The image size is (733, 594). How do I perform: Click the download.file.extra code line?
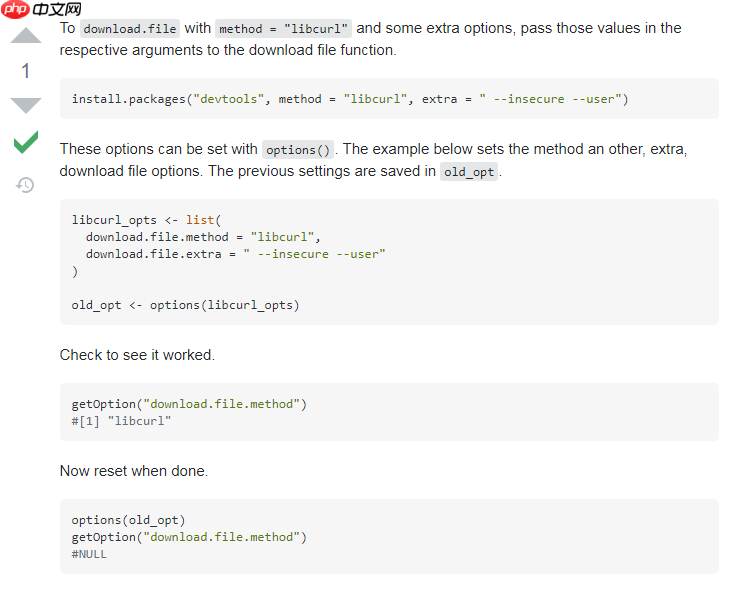point(236,254)
